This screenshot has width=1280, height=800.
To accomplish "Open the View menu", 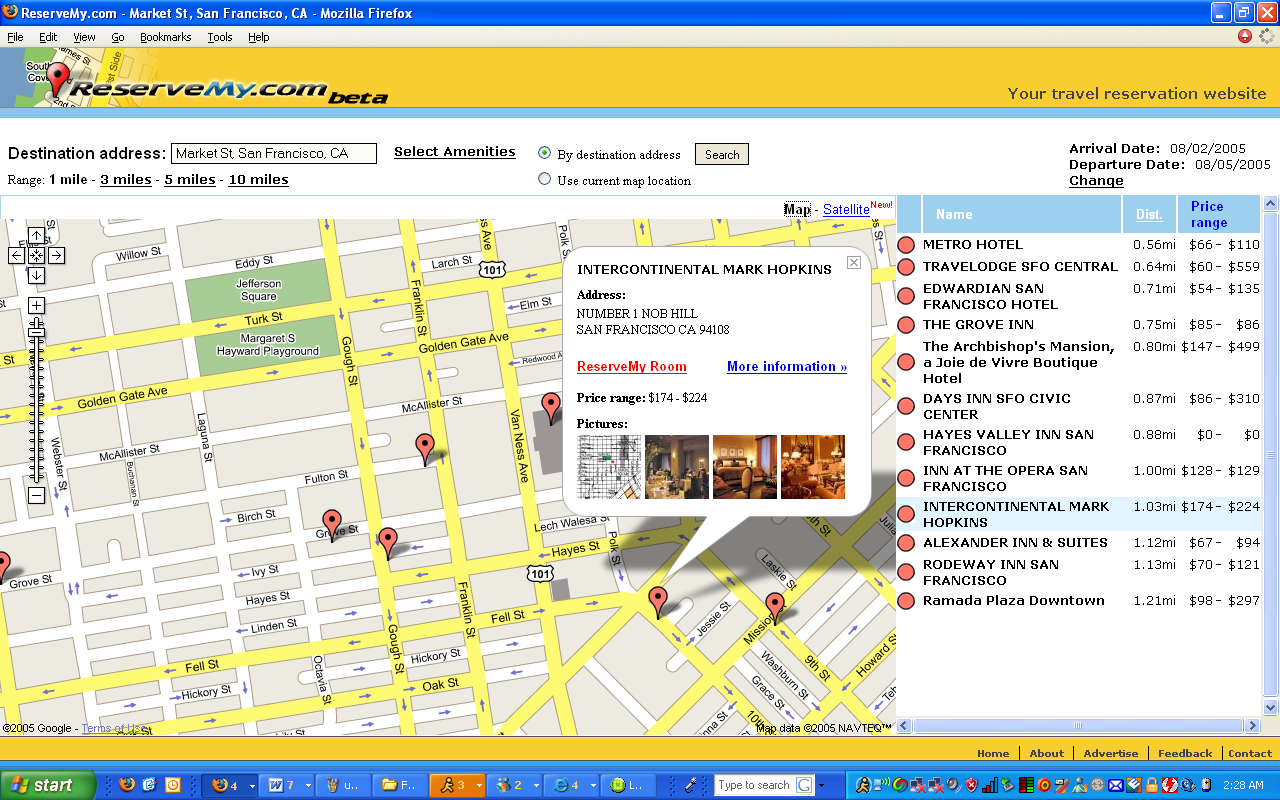I will (x=84, y=37).
